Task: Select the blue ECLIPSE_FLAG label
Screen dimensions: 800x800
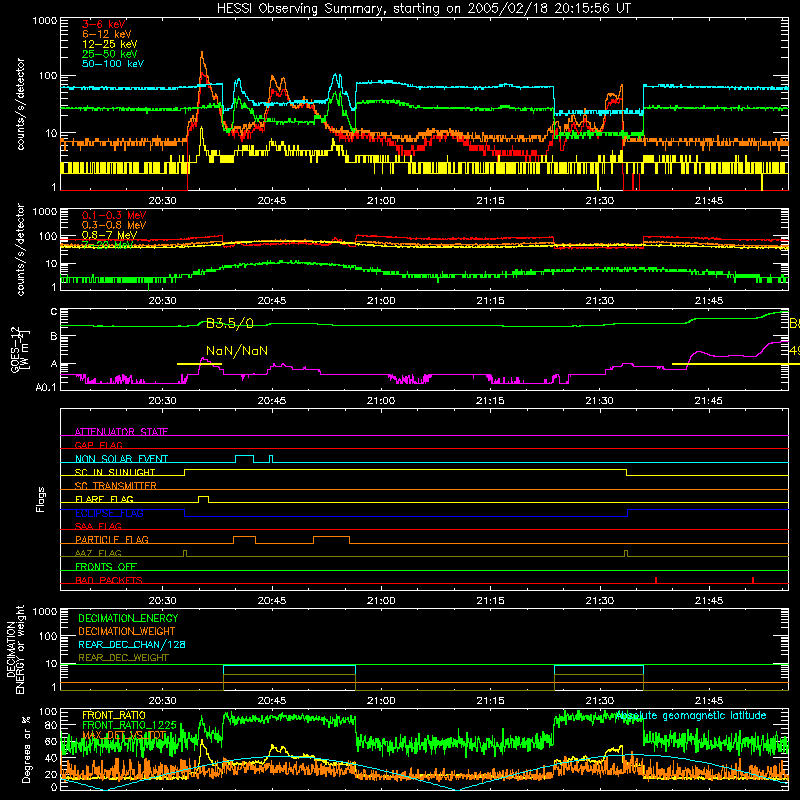Action: pyautogui.click(x=109, y=513)
